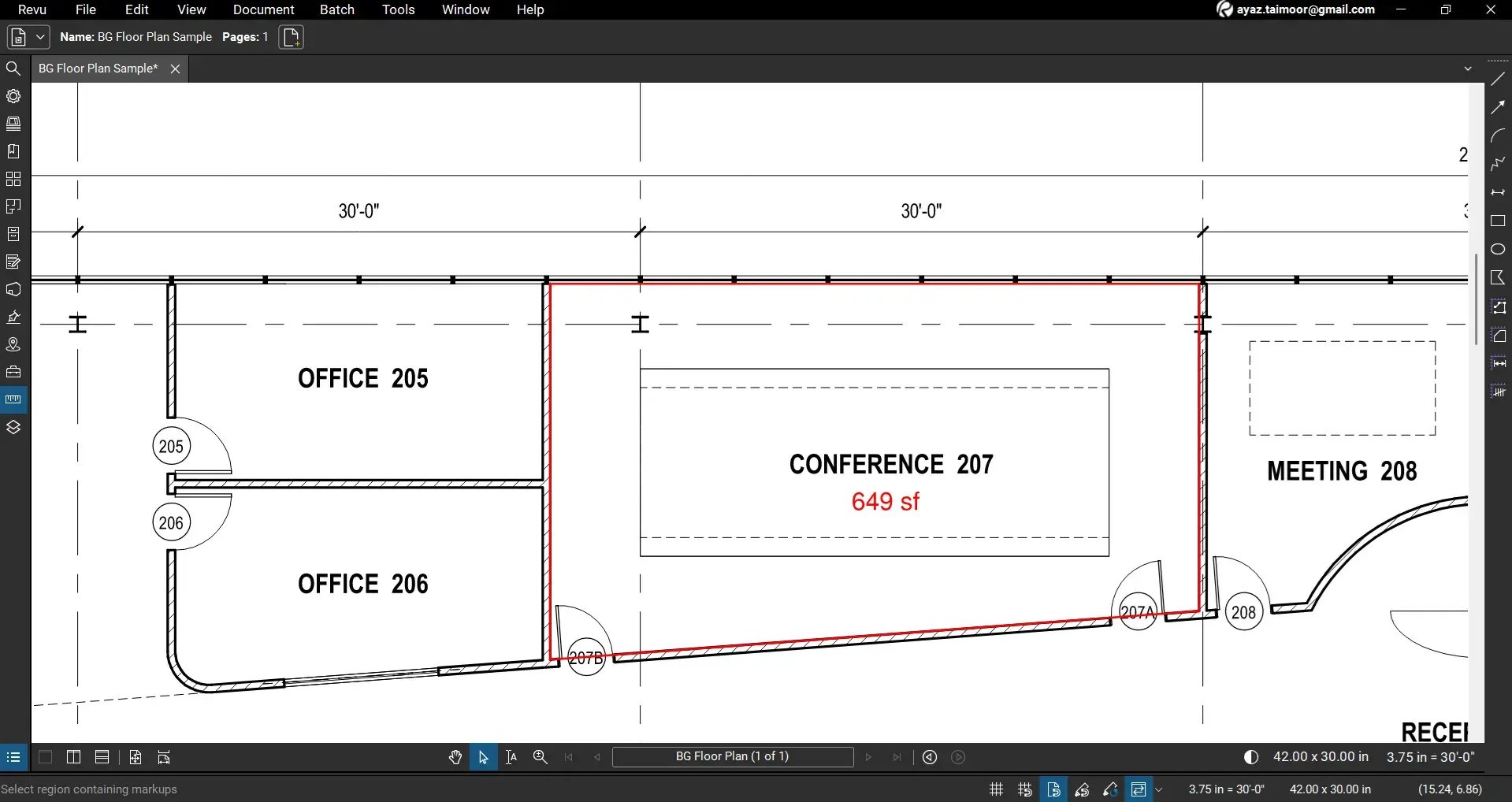The image size is (1512, 802).
Task: Toggle Snap to Markup
Action: click(1082, 789)
